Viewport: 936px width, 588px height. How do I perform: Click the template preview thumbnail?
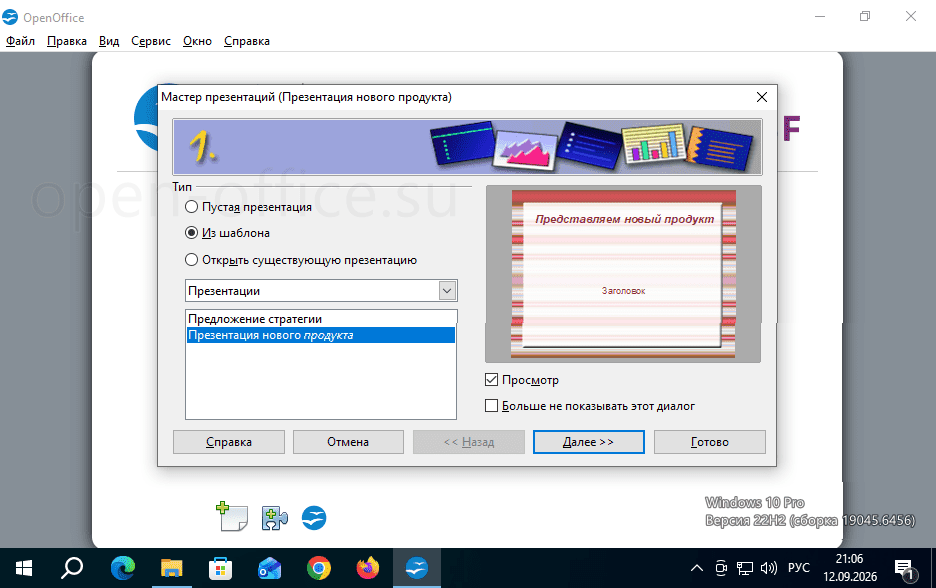click(x=623, y=274)
